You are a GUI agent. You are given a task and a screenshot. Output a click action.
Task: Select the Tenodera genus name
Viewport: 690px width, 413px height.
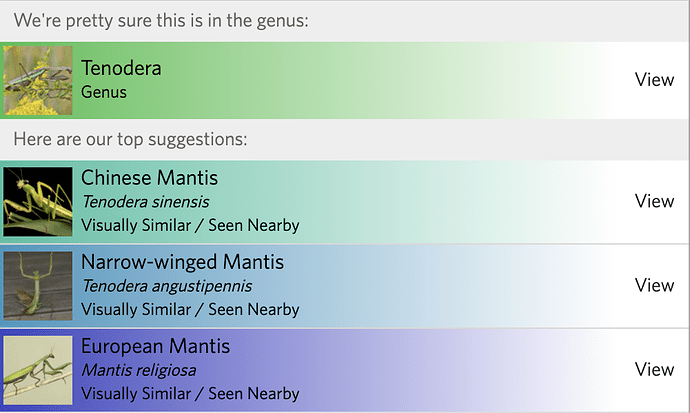click(x=121, y=69)
